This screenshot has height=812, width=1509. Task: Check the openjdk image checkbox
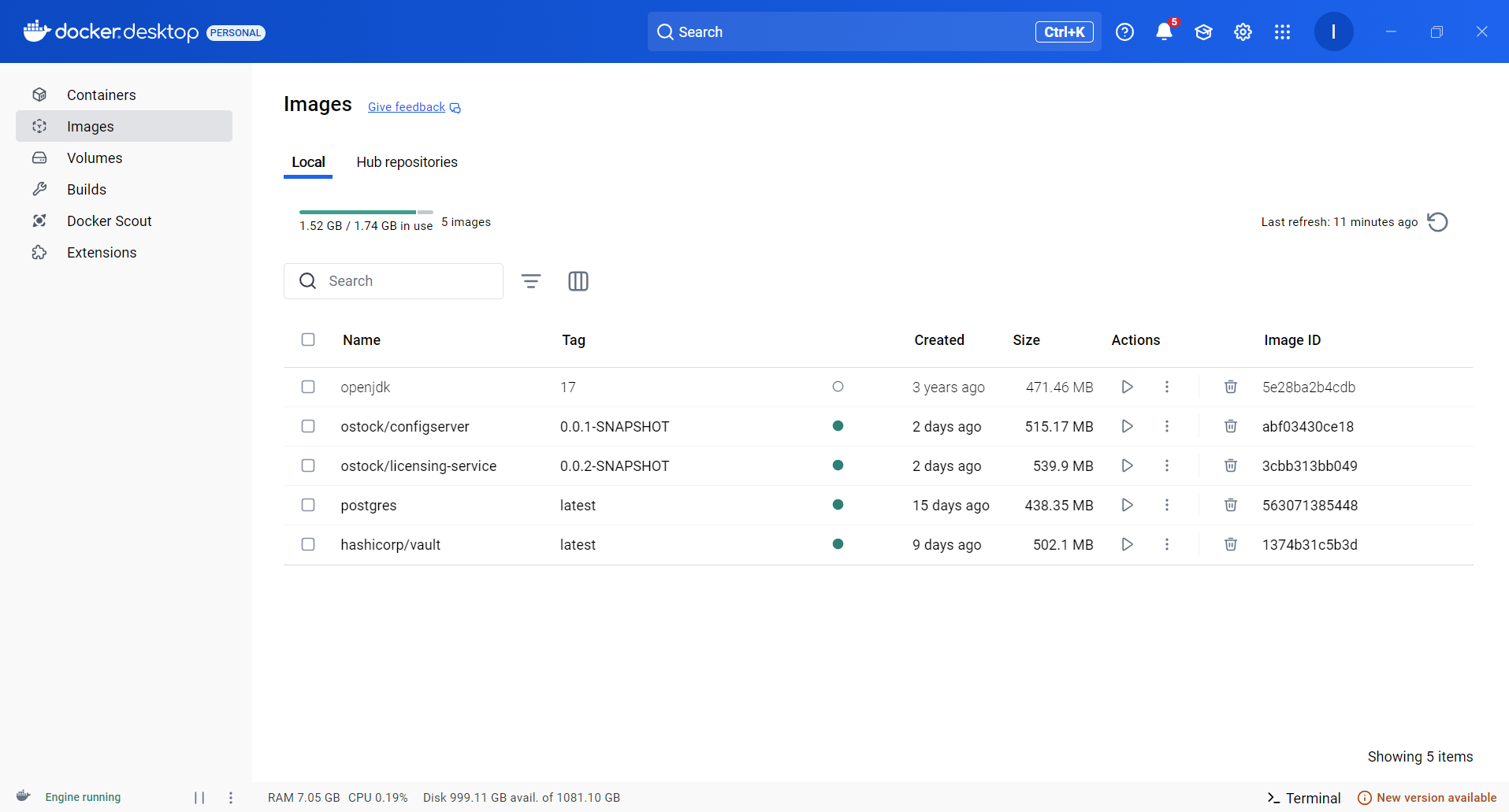pyautogui.click(x=308, y=387)
